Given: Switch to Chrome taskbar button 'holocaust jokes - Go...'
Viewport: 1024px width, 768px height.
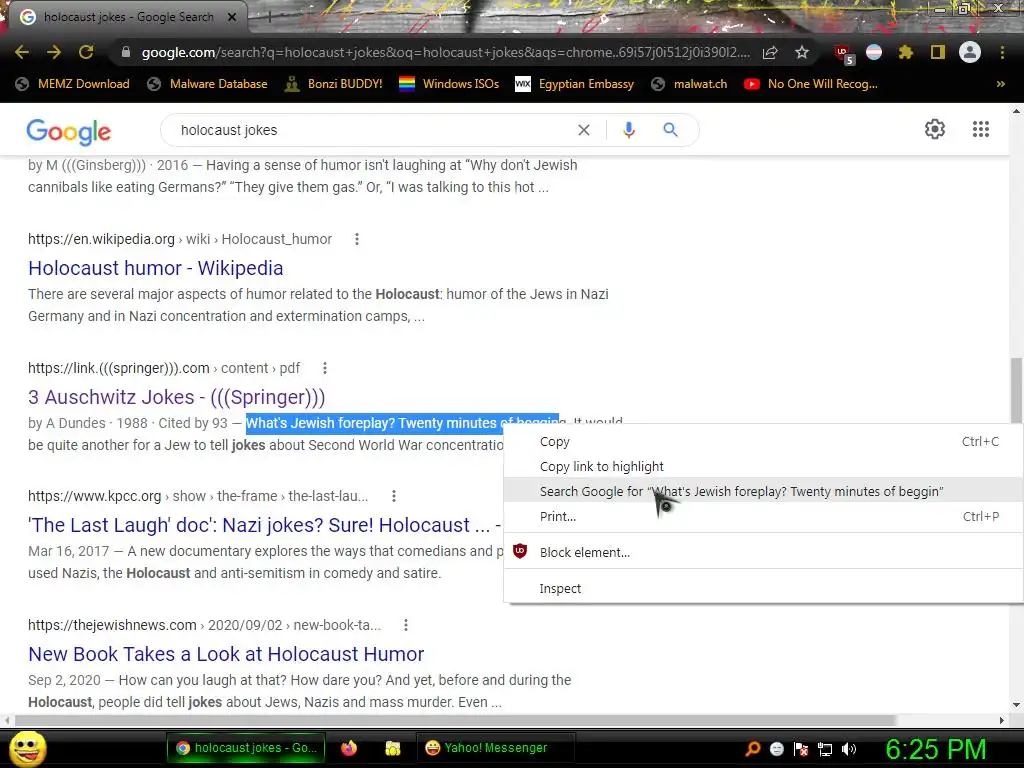Looking at the screenshot, I should tap(247, 748).
